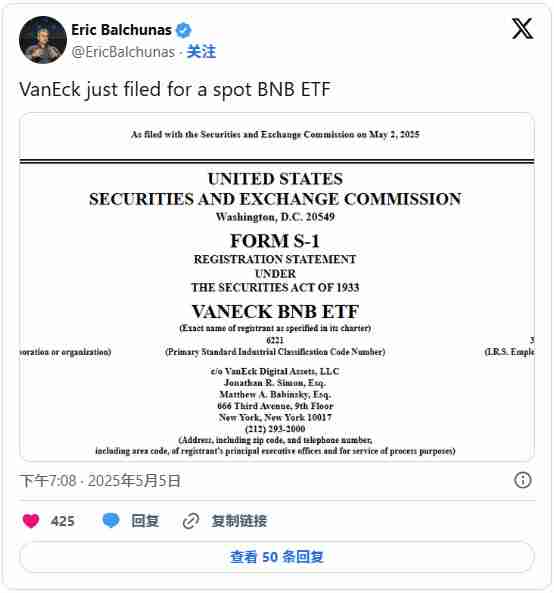Open the X logo in top corner

pyautogui.click(x=523, y=28)
